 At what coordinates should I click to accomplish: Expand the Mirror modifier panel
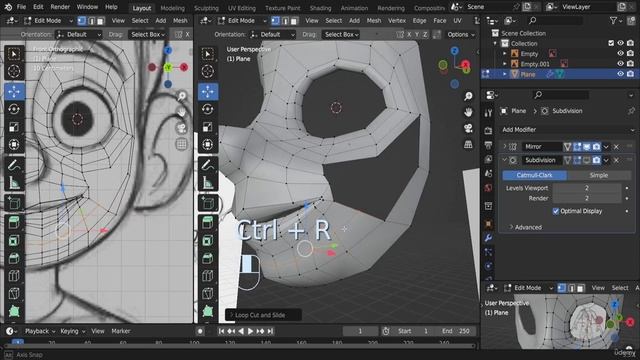click(505, 146)
